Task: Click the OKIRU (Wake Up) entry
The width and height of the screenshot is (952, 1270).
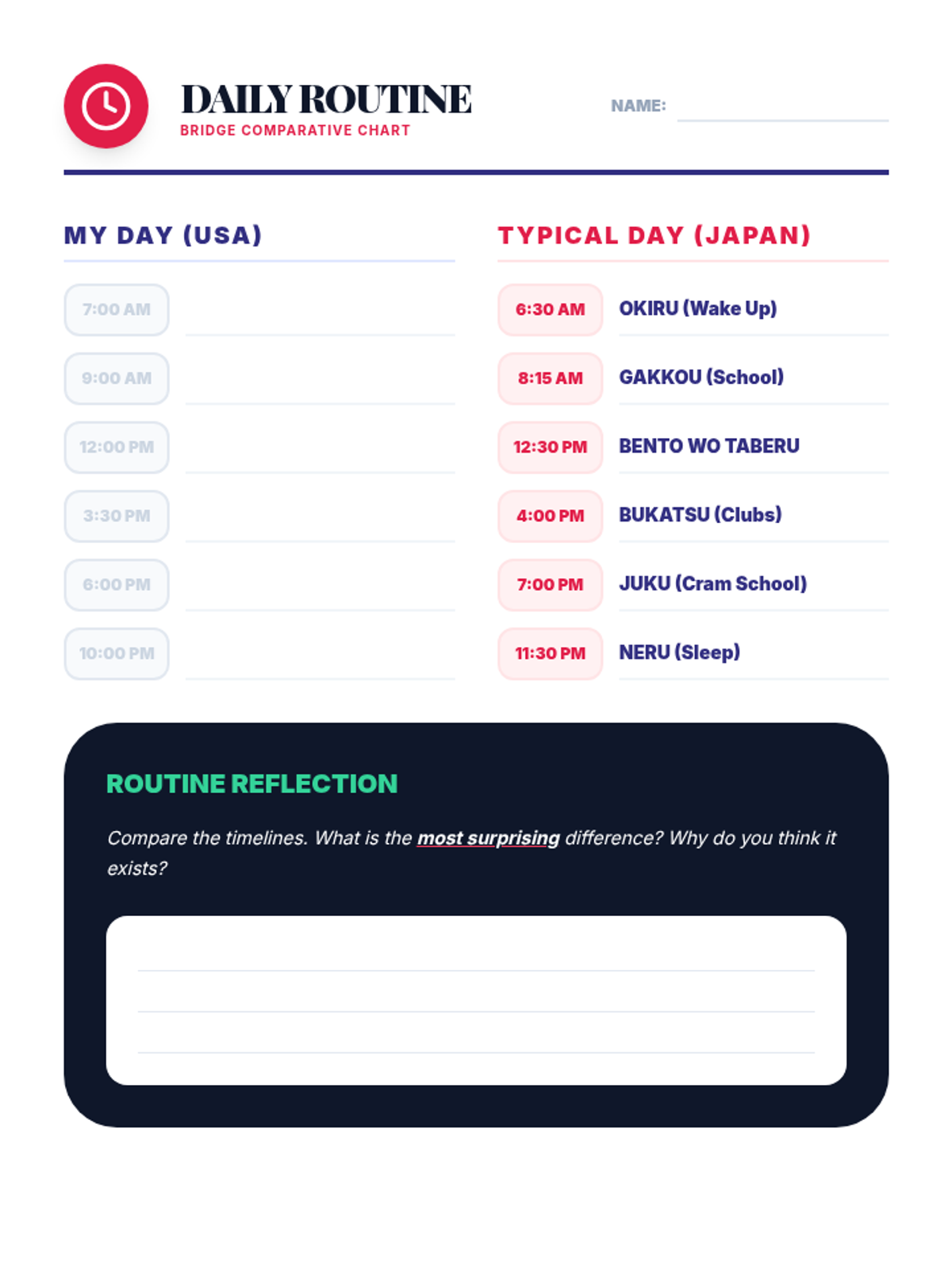Action: click(697, 309)
